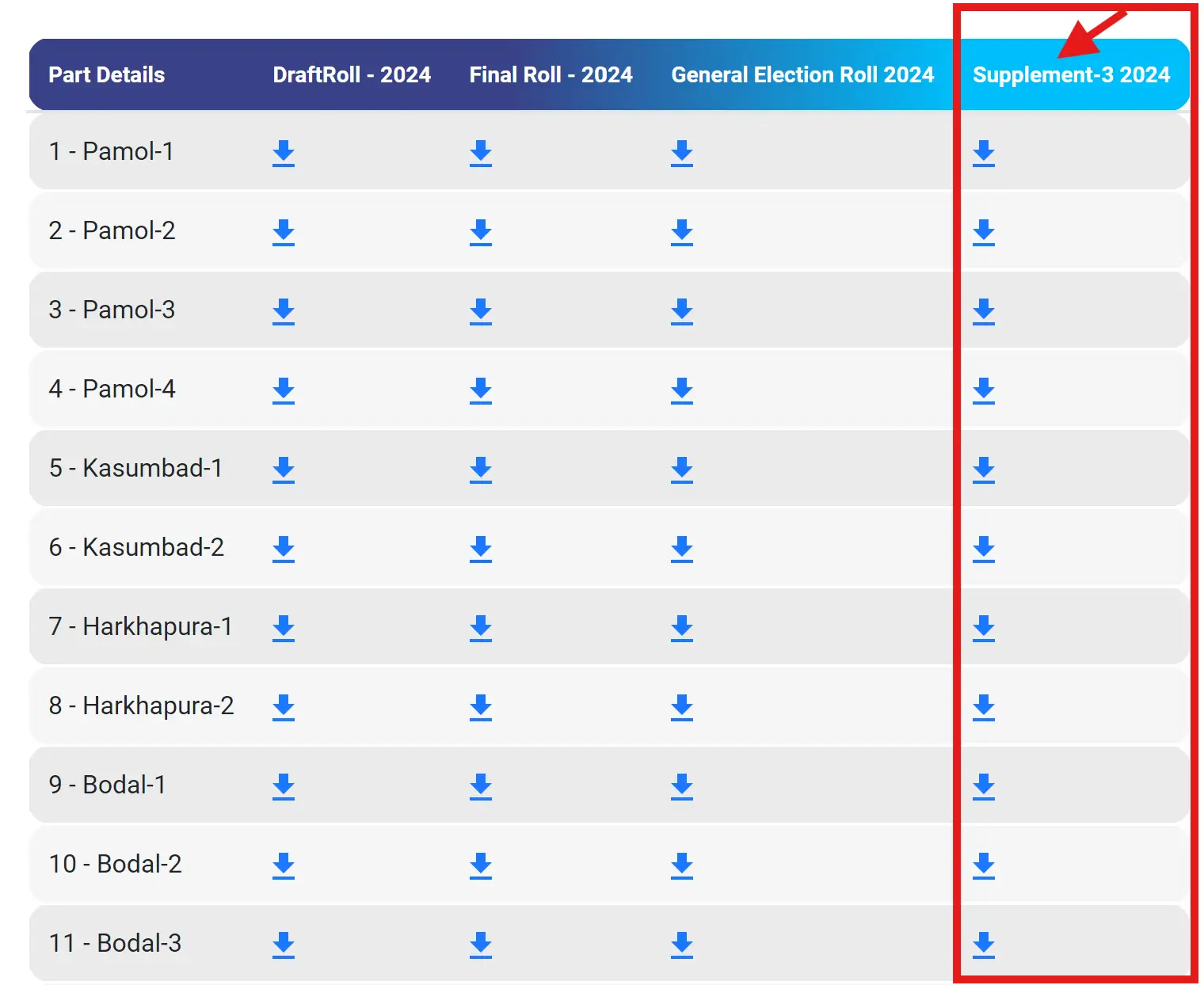Select the '7 - Harkhapura-1' part name
This screenshot has height=985, width=1204.
[x=140, y=626]
